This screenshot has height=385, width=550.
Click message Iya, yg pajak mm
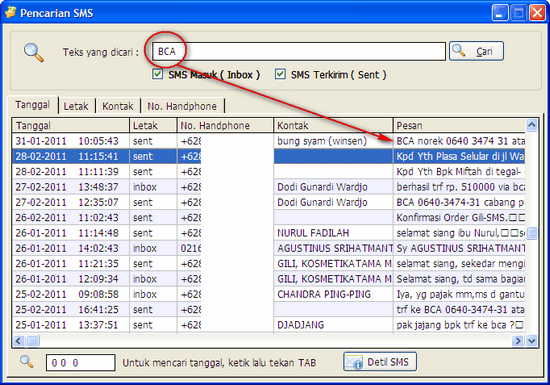(x=460, y=294)
